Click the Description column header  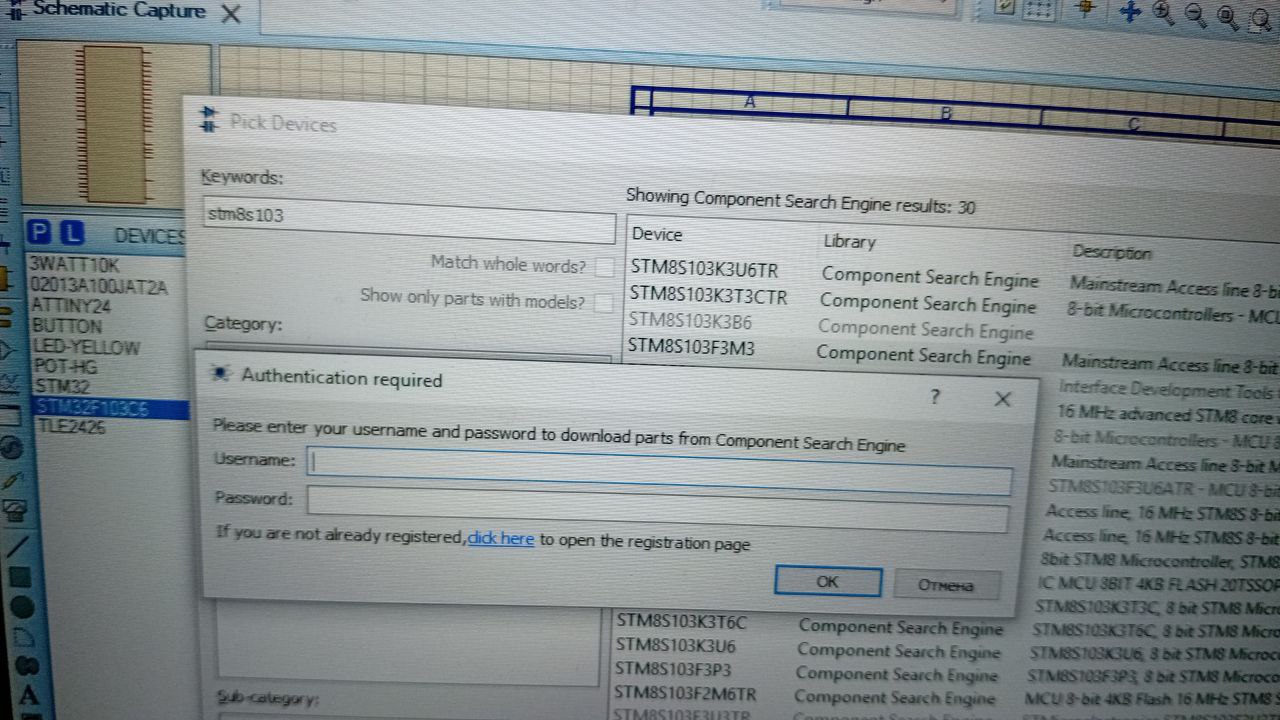coord(1112,252)
